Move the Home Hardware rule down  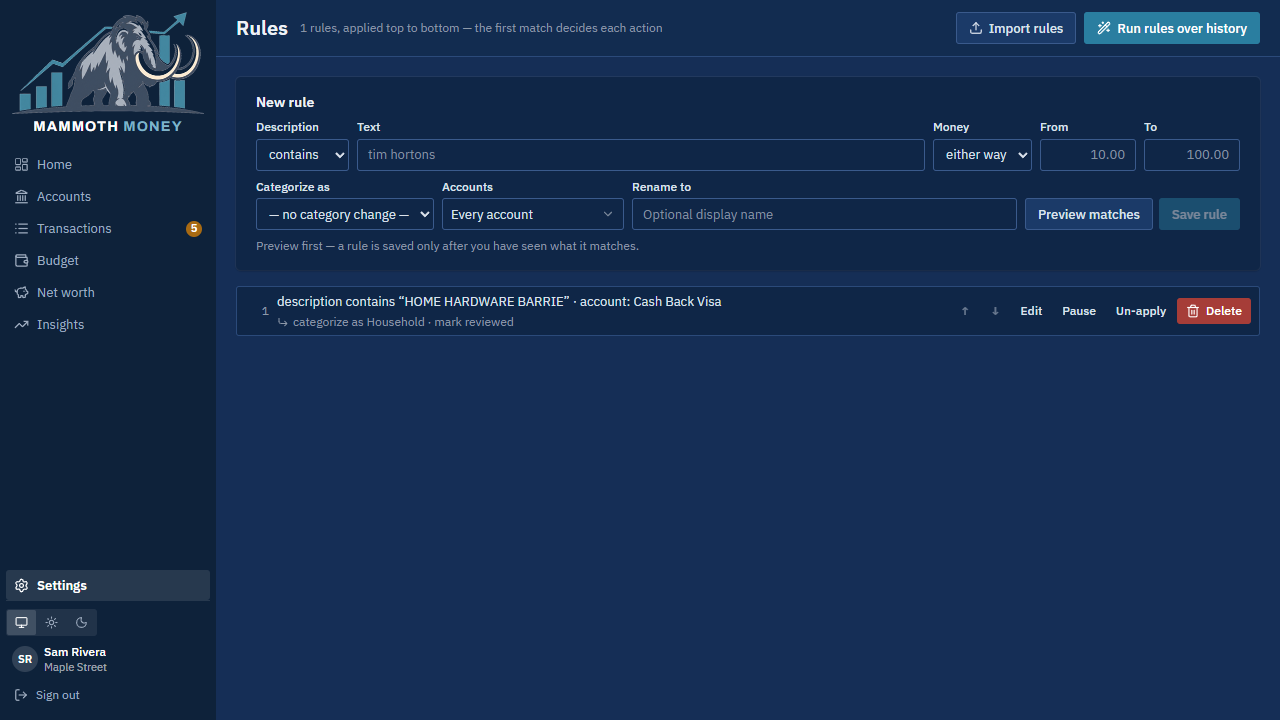click(995, 311)
